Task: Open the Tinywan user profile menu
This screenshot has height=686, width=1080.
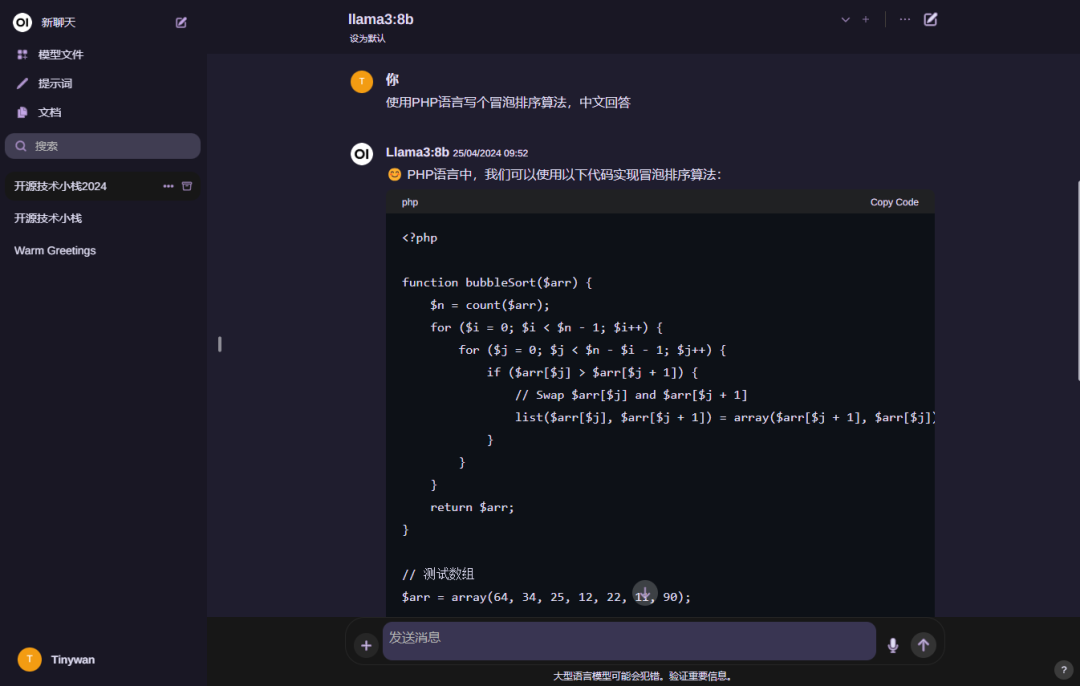Action: [x=60, y=659]
